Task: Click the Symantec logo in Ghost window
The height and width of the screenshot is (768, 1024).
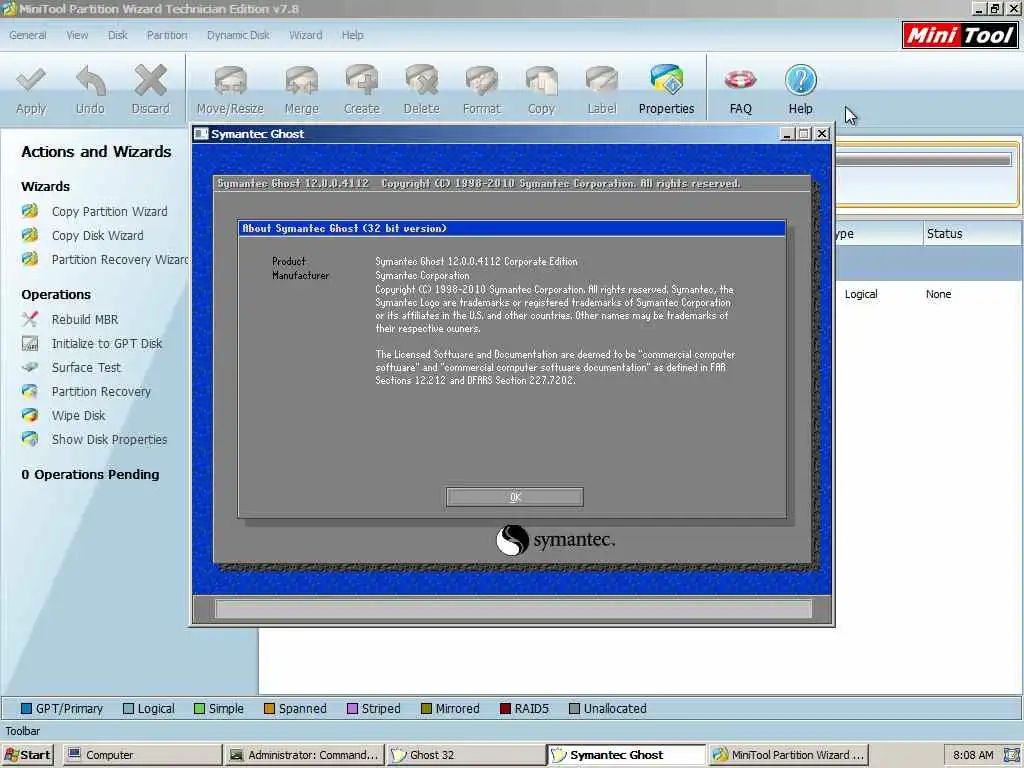Action: 555,541
